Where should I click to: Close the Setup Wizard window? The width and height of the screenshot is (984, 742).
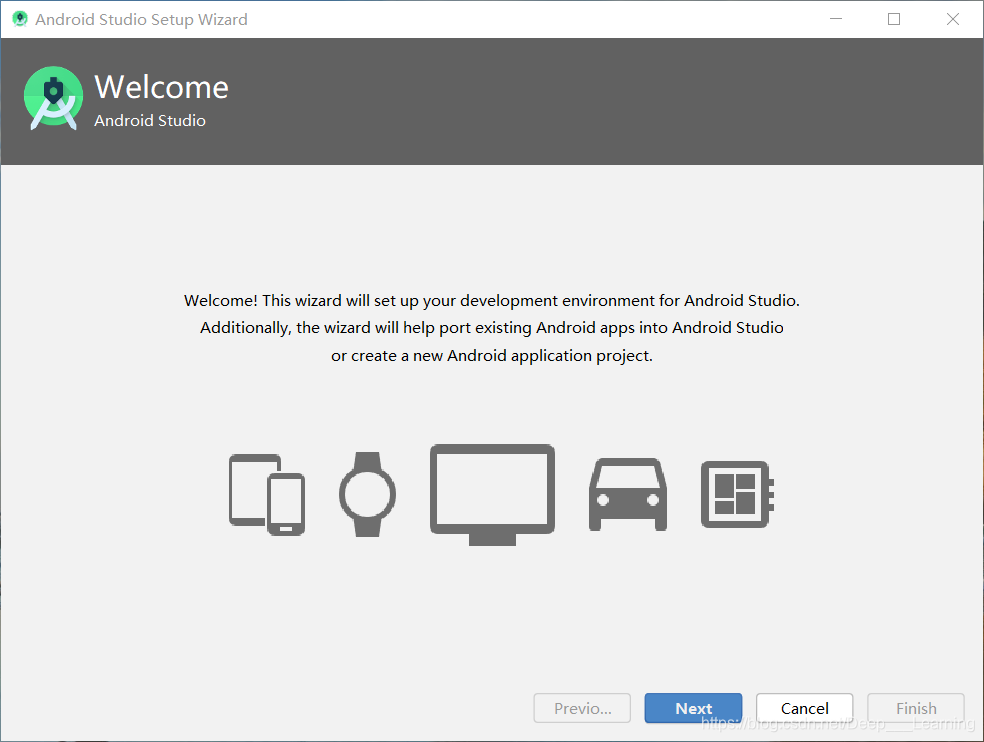953,19
